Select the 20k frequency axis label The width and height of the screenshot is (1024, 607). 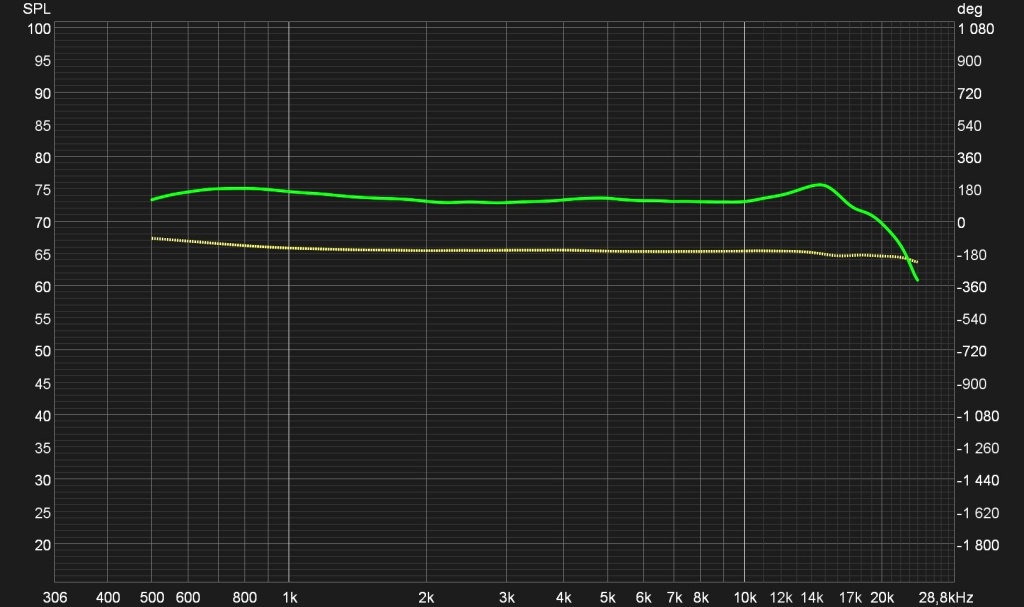882,597
